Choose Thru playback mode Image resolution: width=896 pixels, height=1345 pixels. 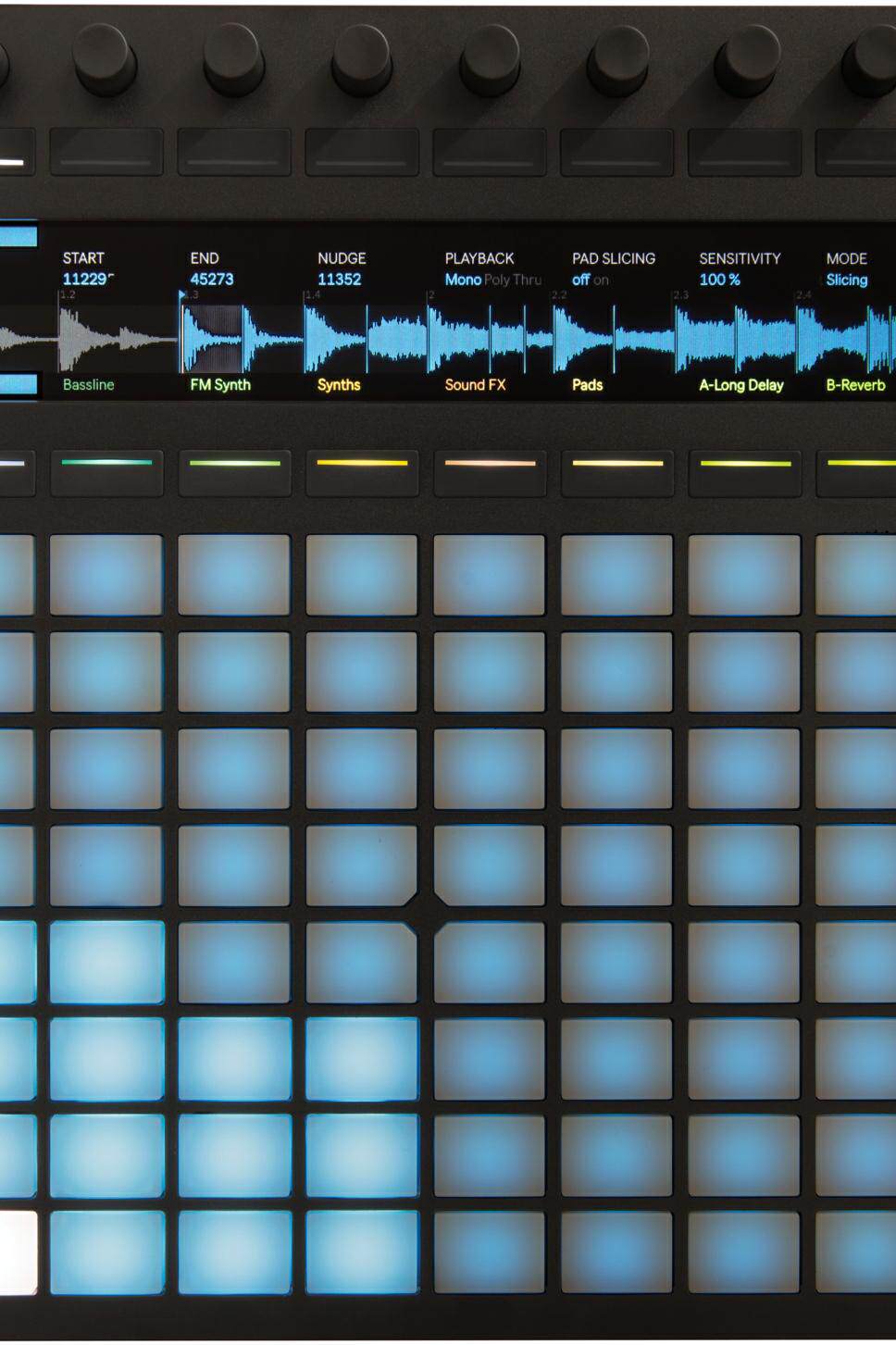pyautogui.click(x=527, y=280)
